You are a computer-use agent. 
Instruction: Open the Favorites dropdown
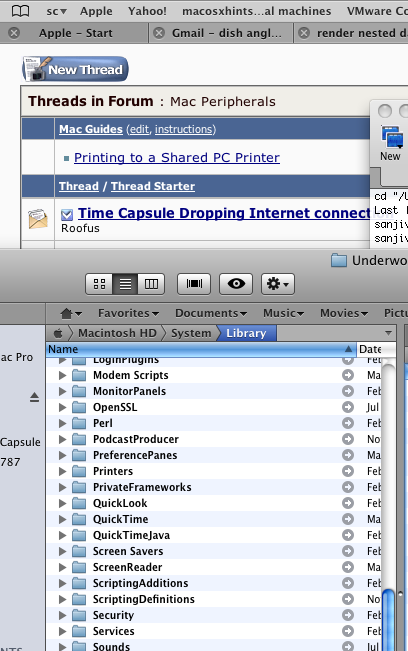pyautogui.click(x=128, y=313)
